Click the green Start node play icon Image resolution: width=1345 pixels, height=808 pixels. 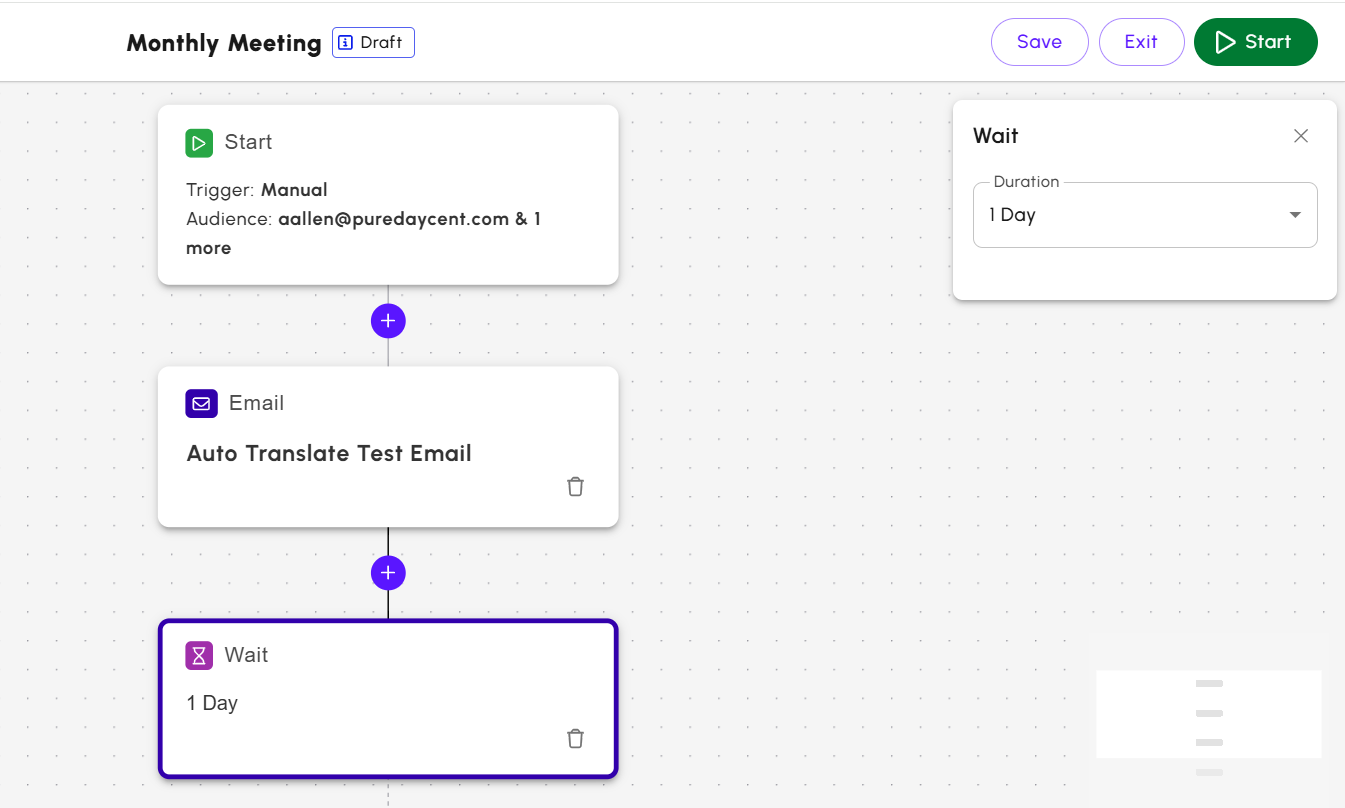click(199, 143)
